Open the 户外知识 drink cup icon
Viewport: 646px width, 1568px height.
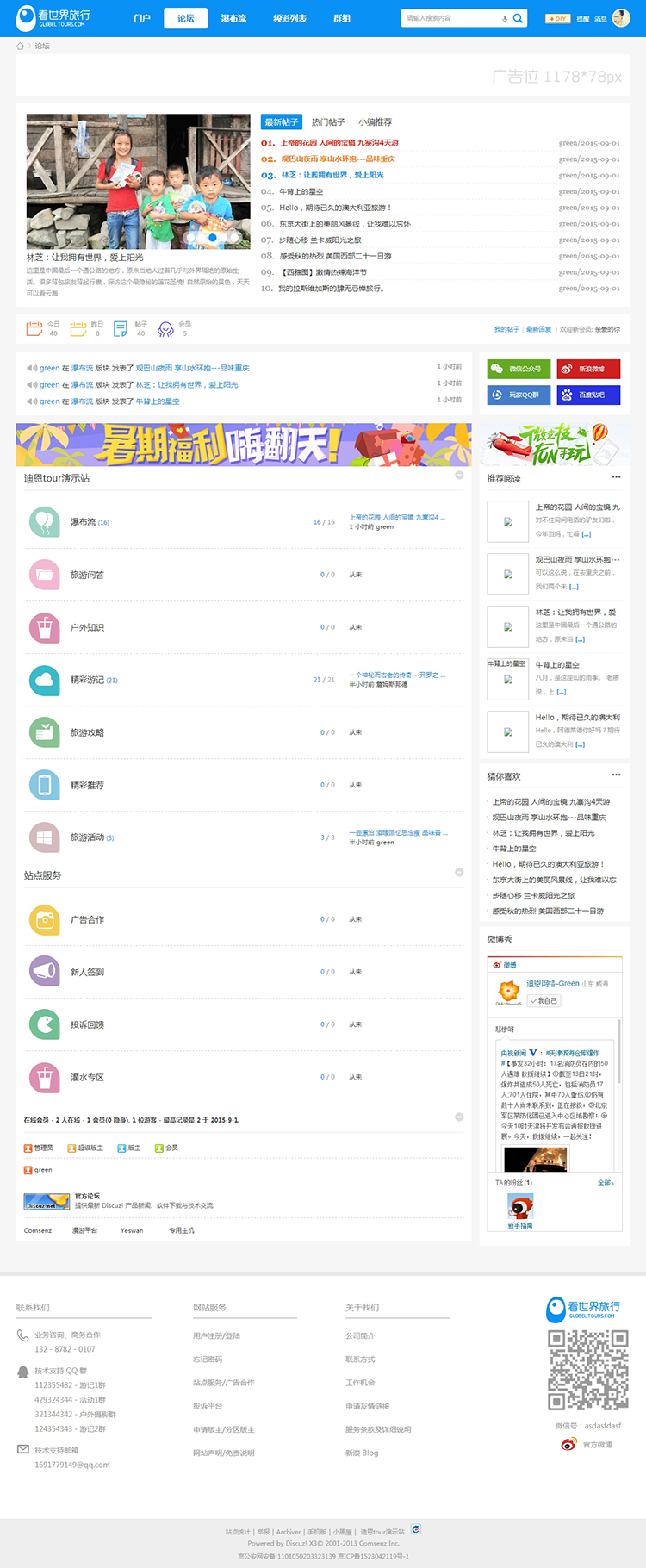click(x=44, y=627)
